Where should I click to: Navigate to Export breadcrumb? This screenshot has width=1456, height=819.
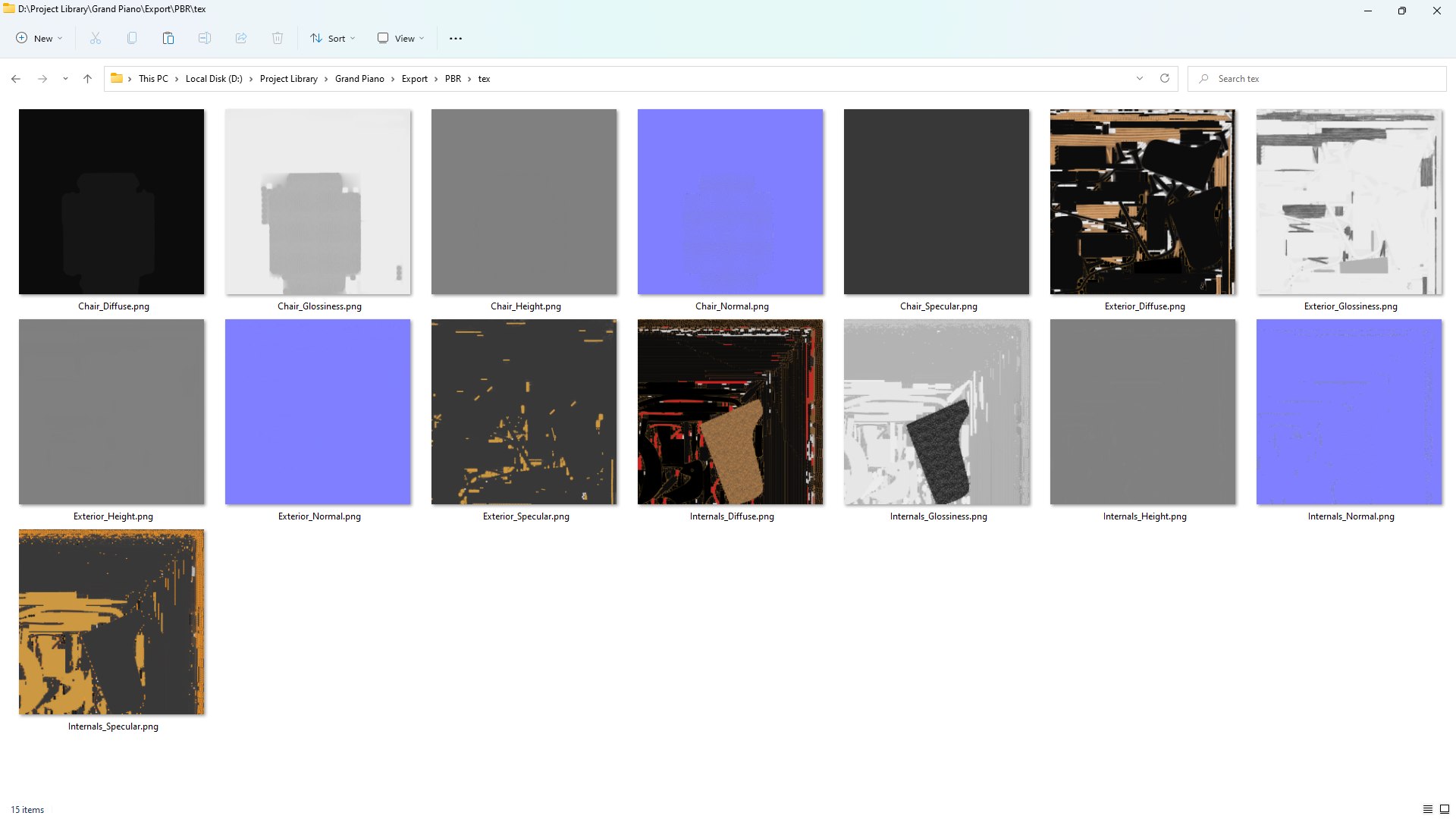click(415, 79)
